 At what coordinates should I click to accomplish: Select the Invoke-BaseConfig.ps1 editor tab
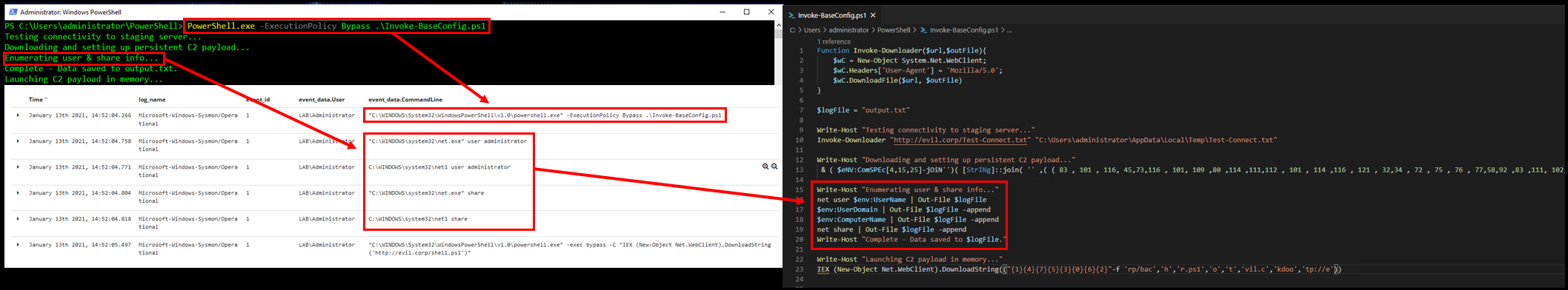click(832, 15)
